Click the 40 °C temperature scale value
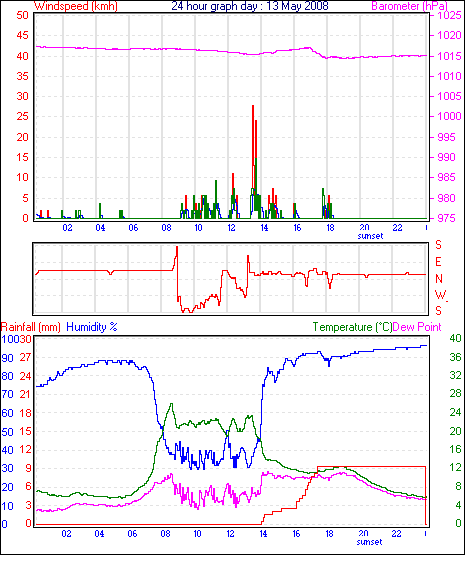This screenshot has height=563, width=466. [455, 338]
